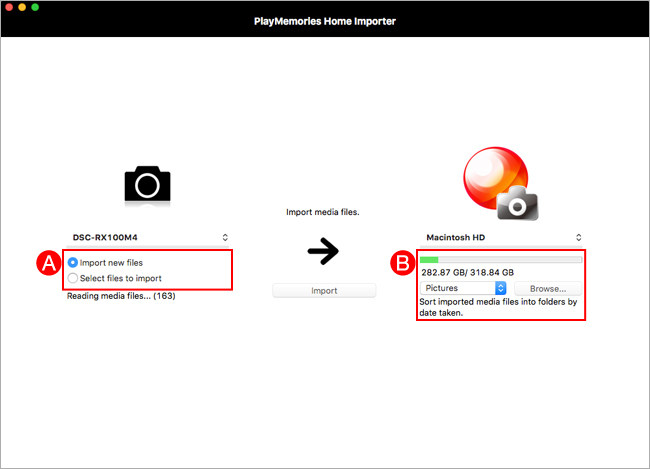Click the PlayMemories Home Importer title text
The width and height of the screenshot is (650, 469).
[325, 20]
